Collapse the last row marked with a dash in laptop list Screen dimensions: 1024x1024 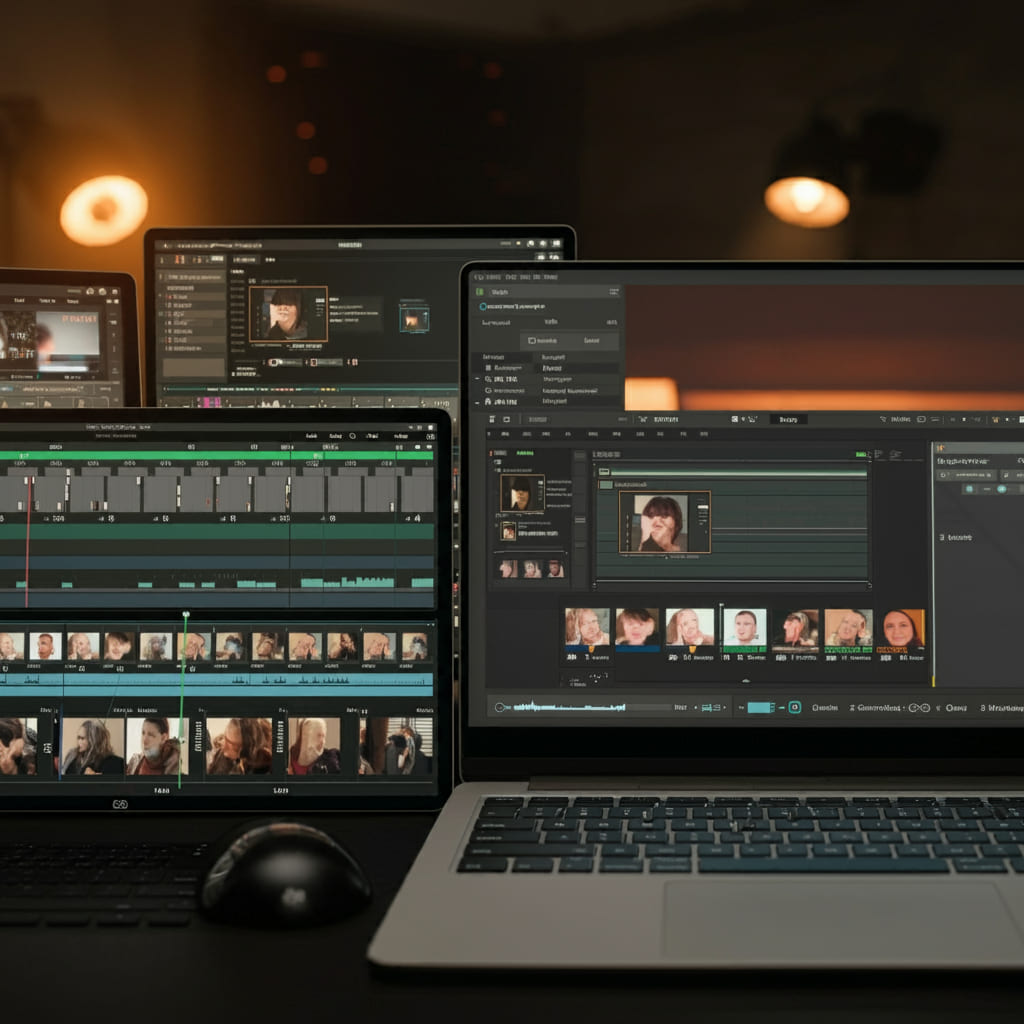tap(476, 401)
